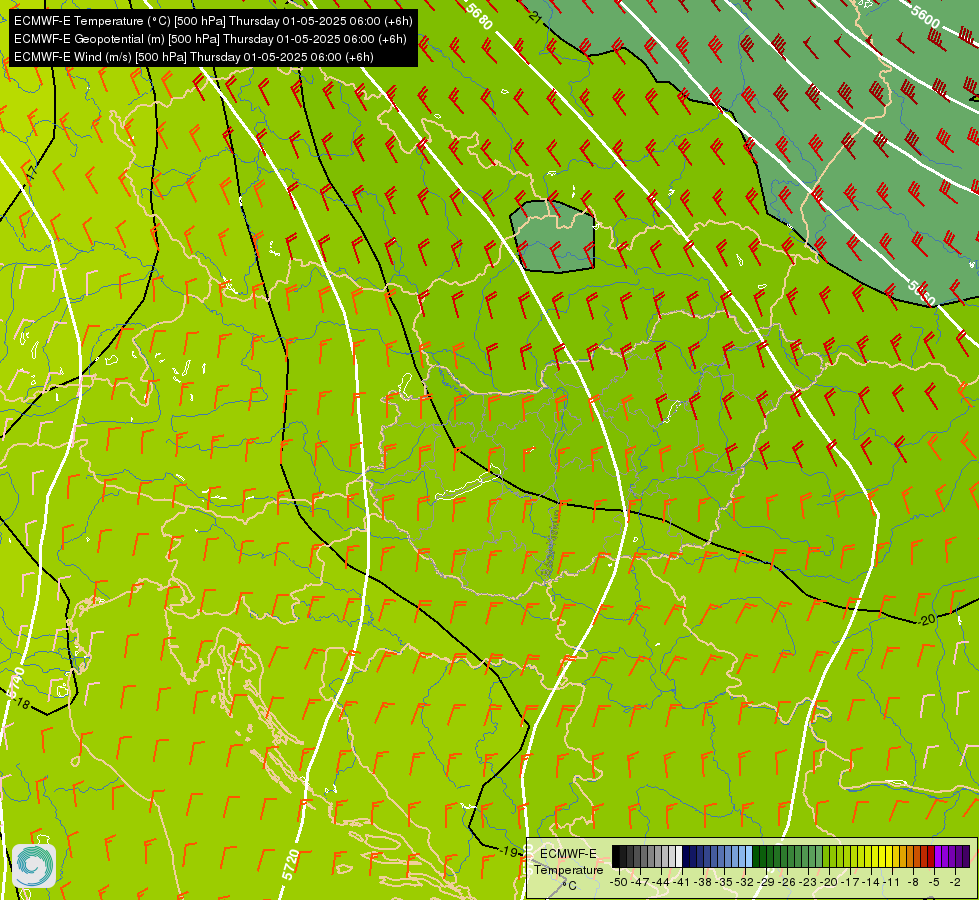Click the ECMWF-E Temperature legend title
The height and width of the screenshot is (900, 979).
coord(568,862)
